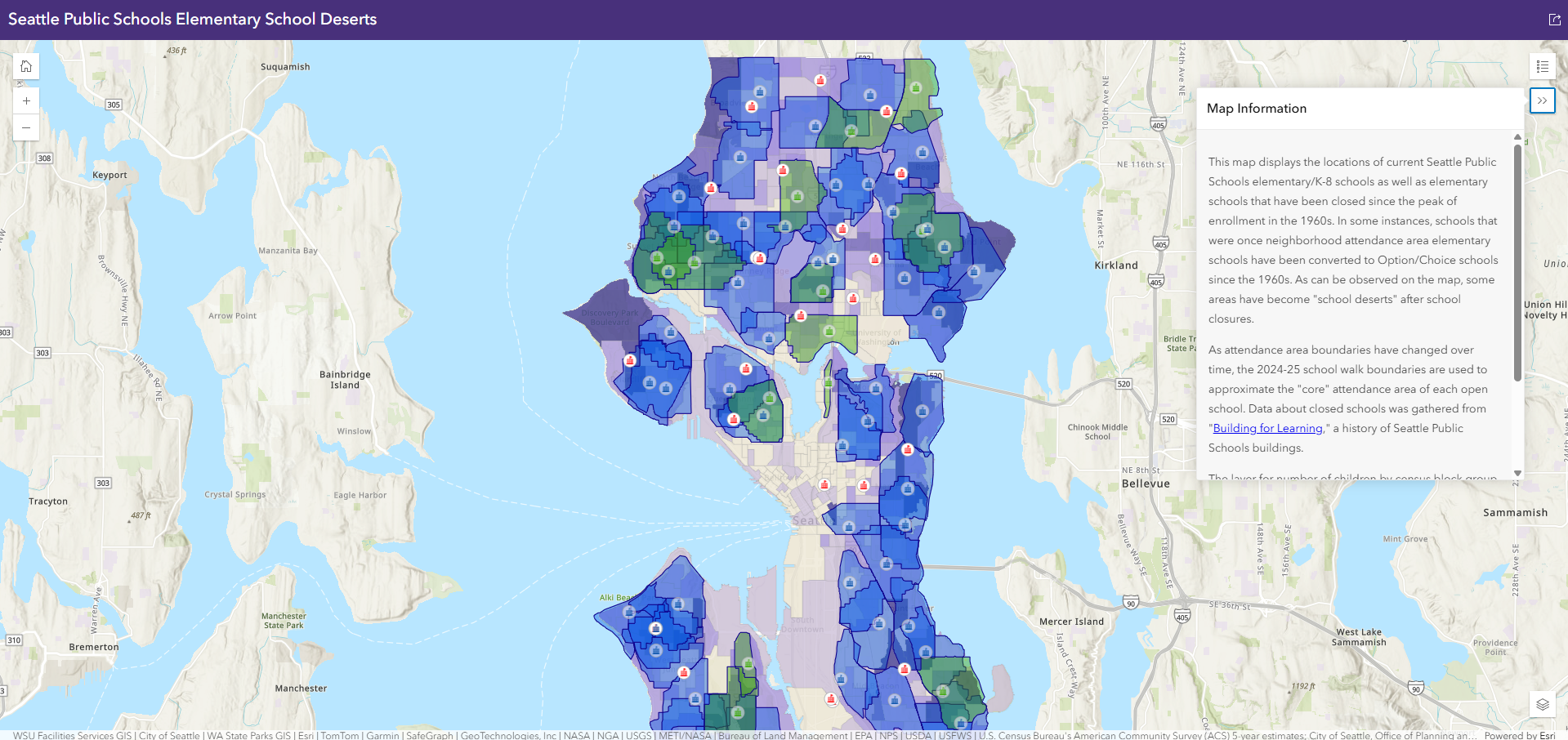Click the Map Information panel heading
Screen dimensions: 1568x740
[1256, 109]
